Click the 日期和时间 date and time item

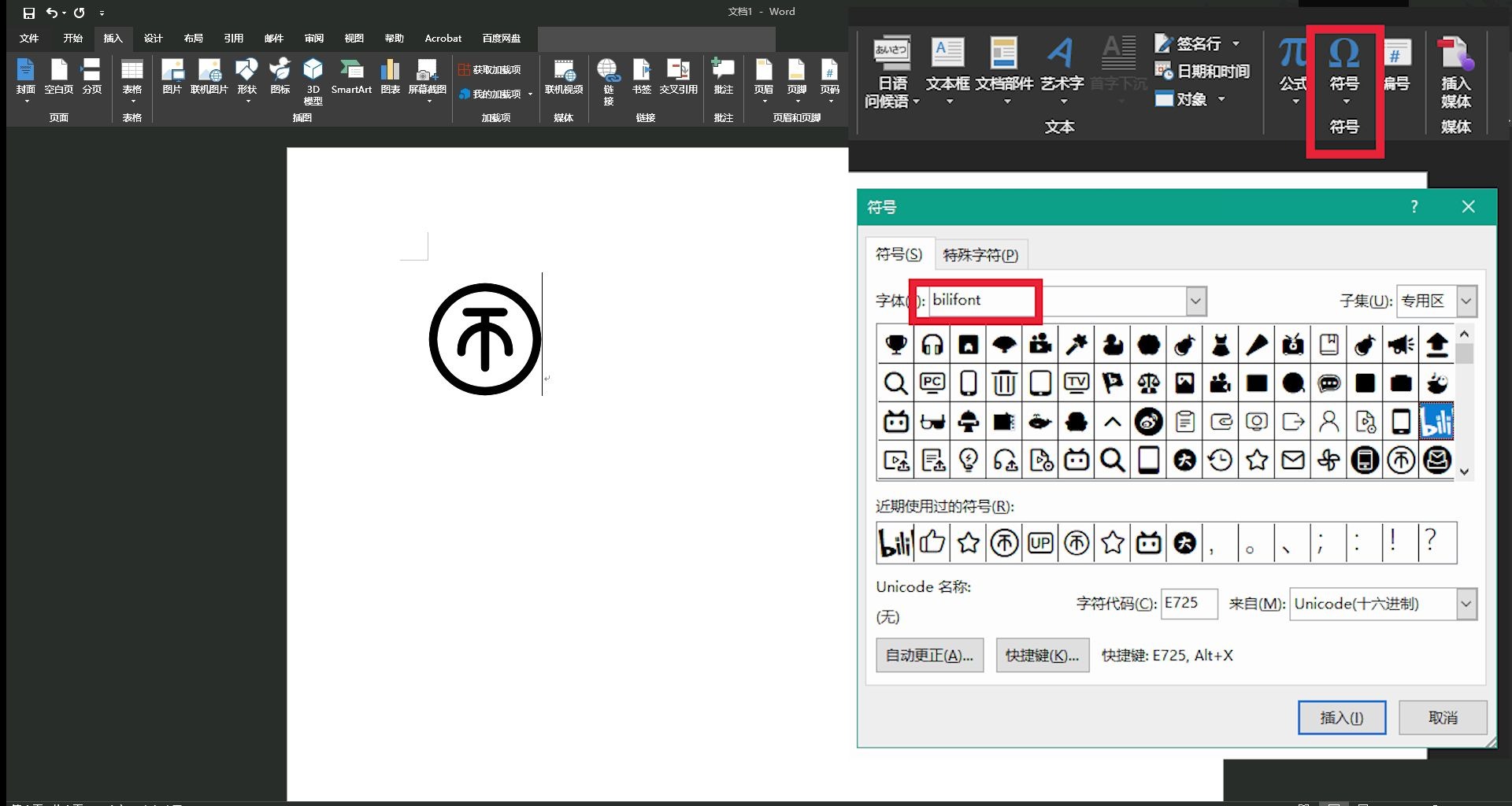pyautogui.click(x=1203, y=72)
